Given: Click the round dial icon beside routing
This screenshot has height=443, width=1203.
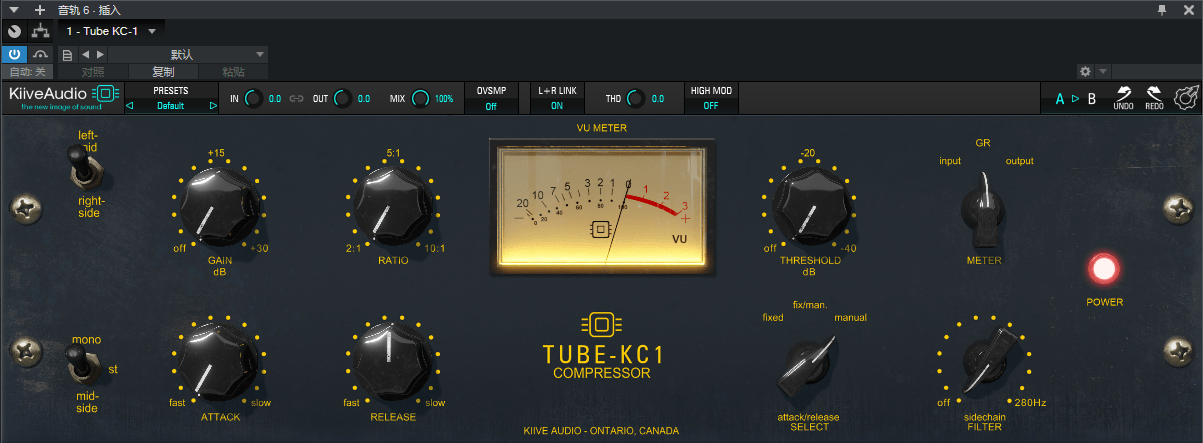Looking at the screenshot, I should 14,31.
